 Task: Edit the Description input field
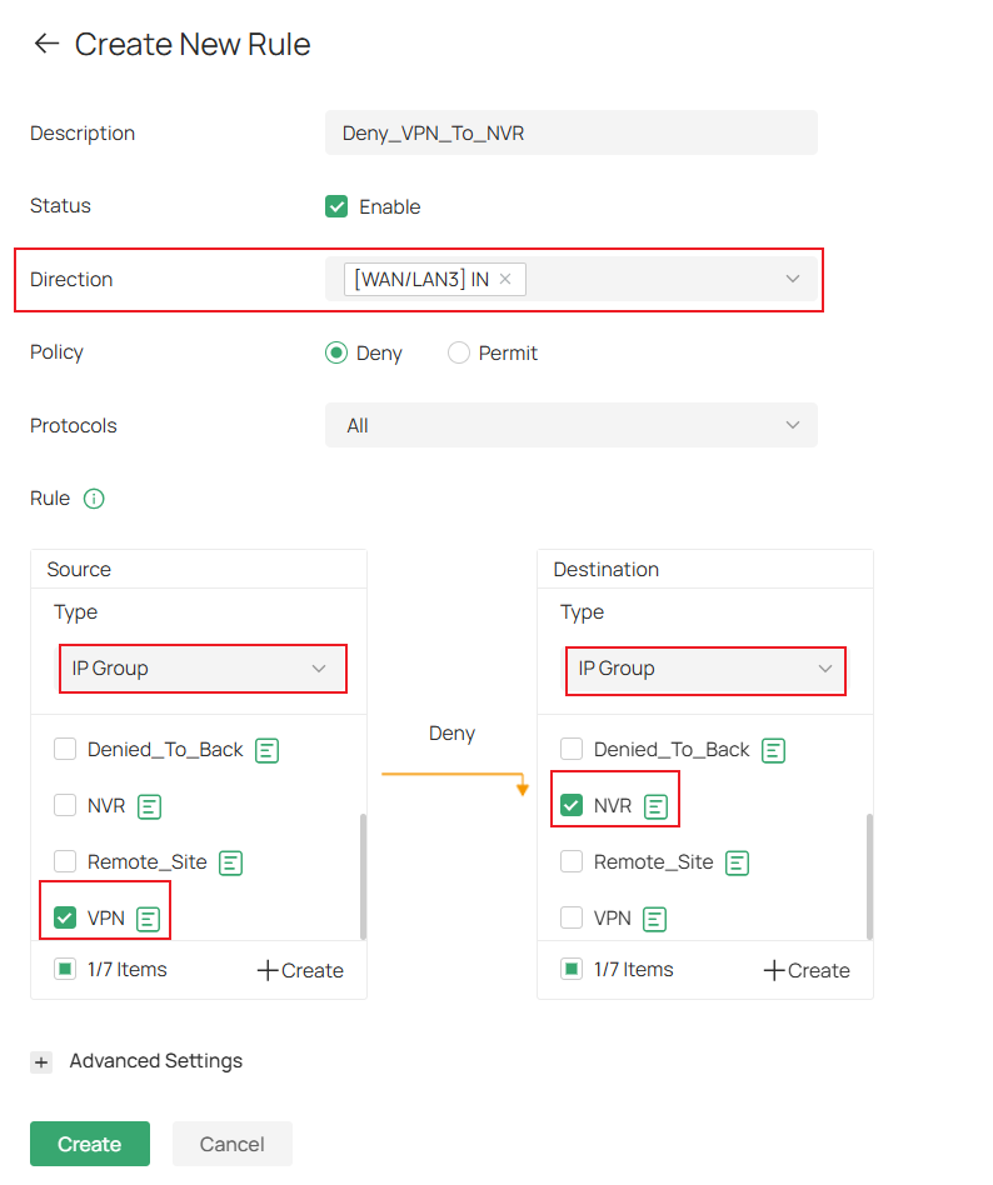571,133
